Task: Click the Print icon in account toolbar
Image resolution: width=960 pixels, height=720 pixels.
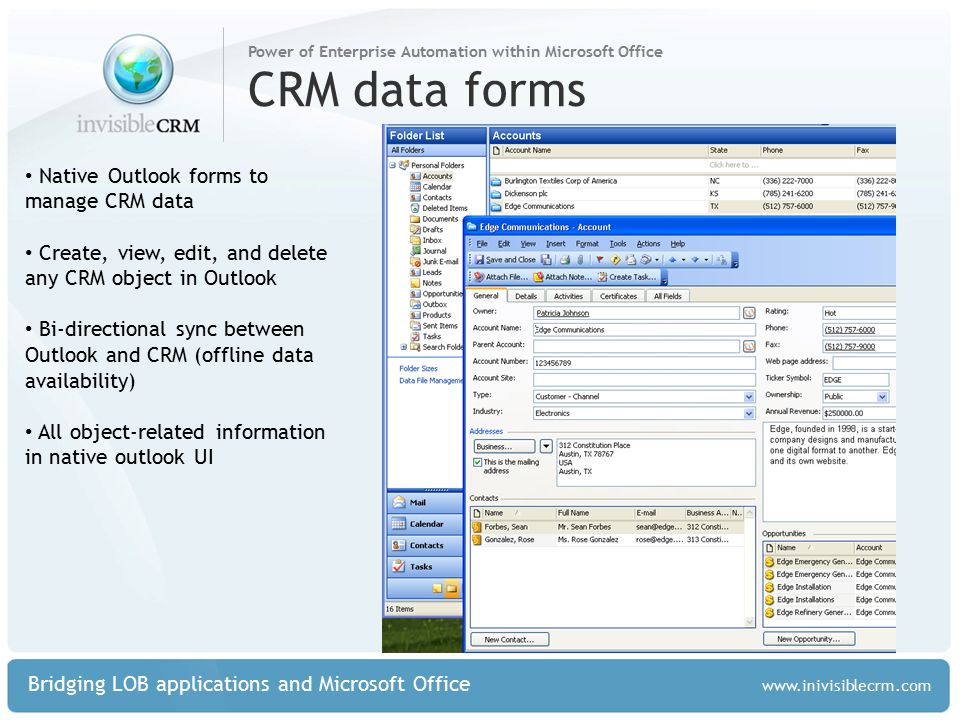Action: click(565, 260)
